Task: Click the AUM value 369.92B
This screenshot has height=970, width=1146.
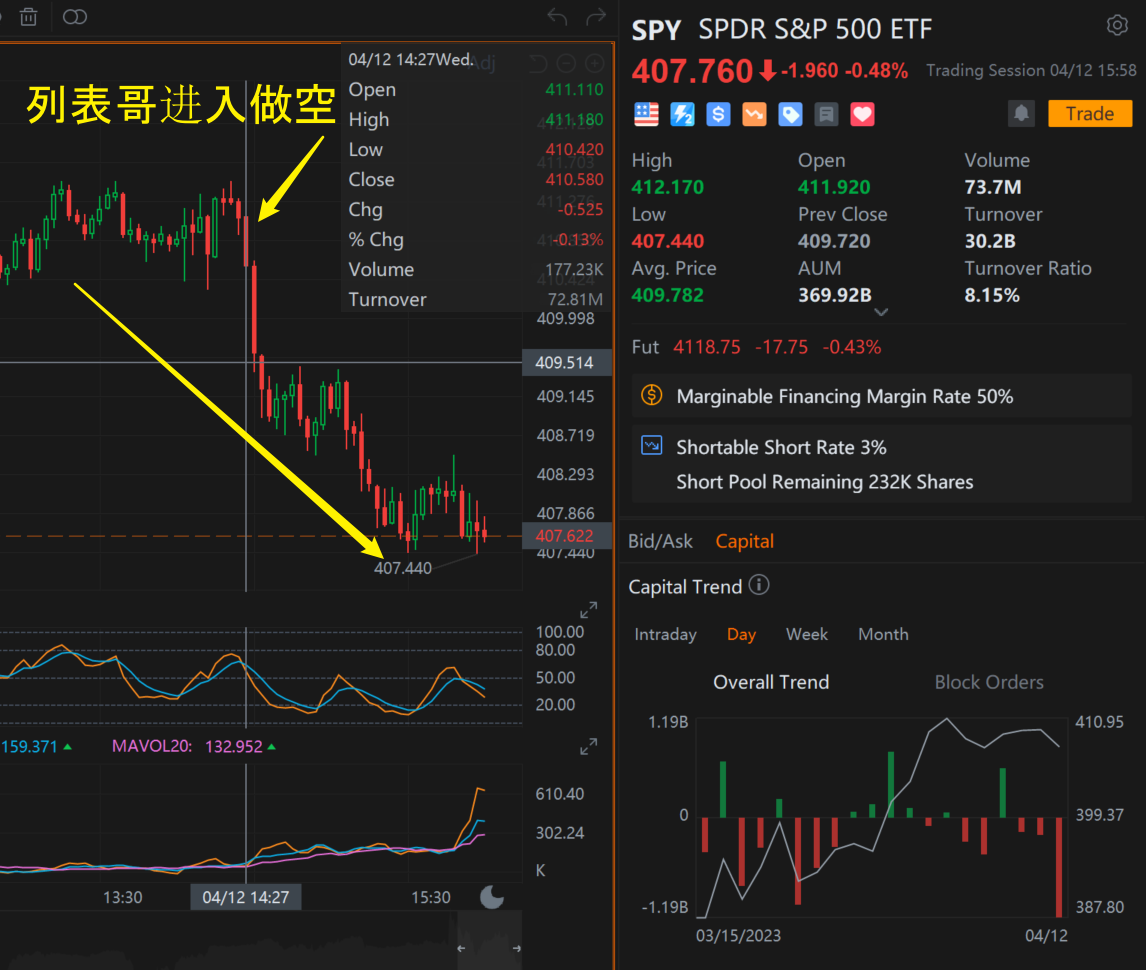Action: click(835, 295)
